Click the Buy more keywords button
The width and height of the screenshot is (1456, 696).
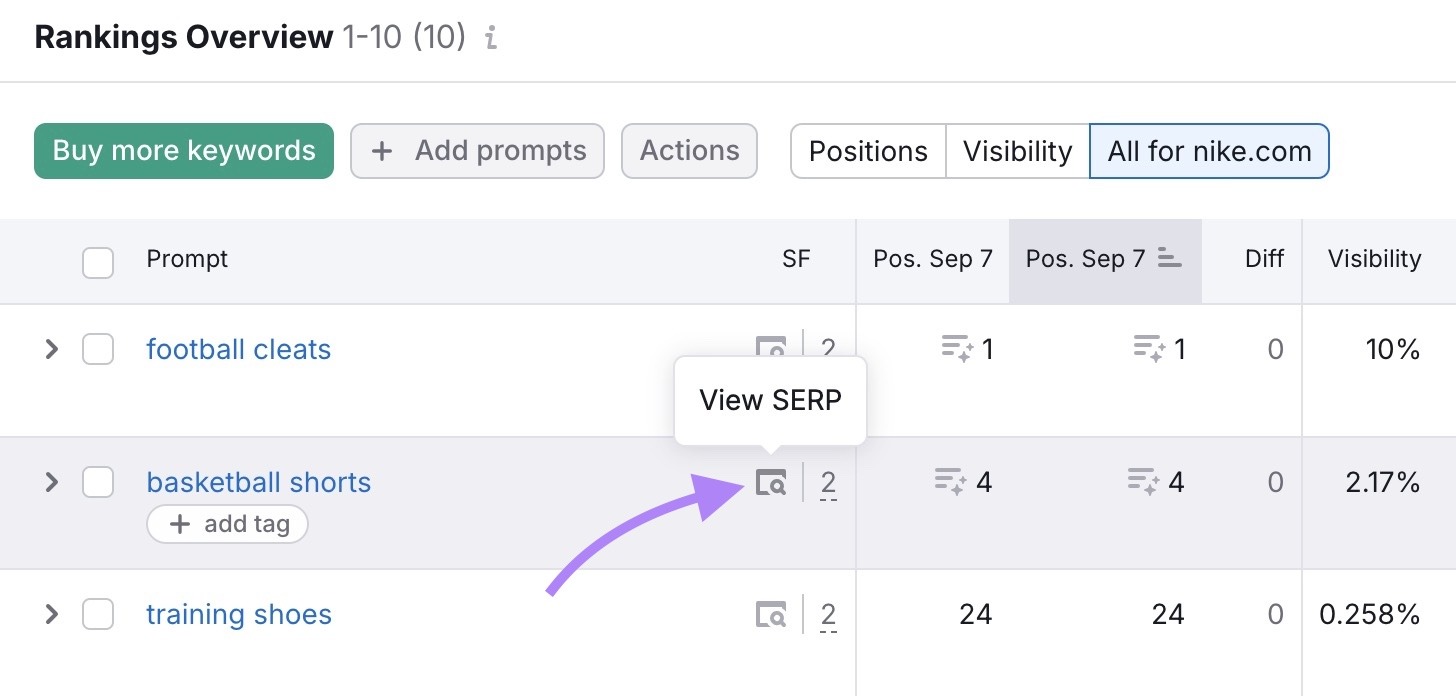(183, 151)
